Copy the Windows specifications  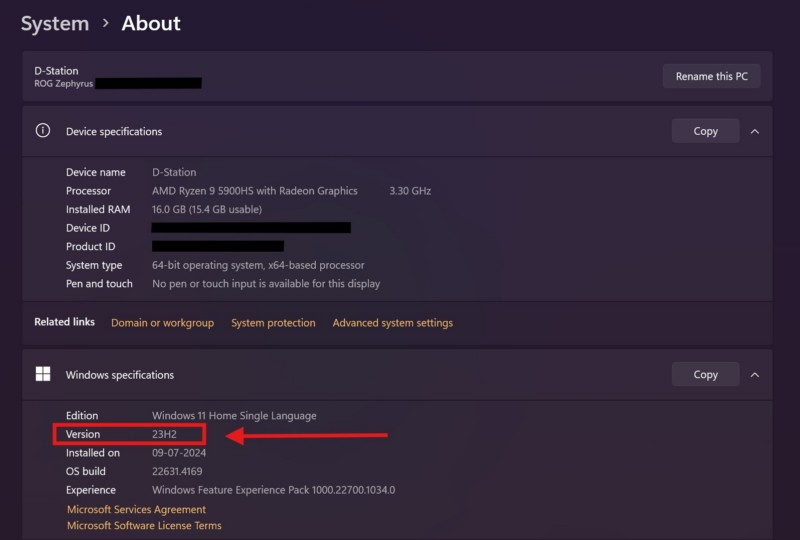pyautogui.click(x=705, y=375)
